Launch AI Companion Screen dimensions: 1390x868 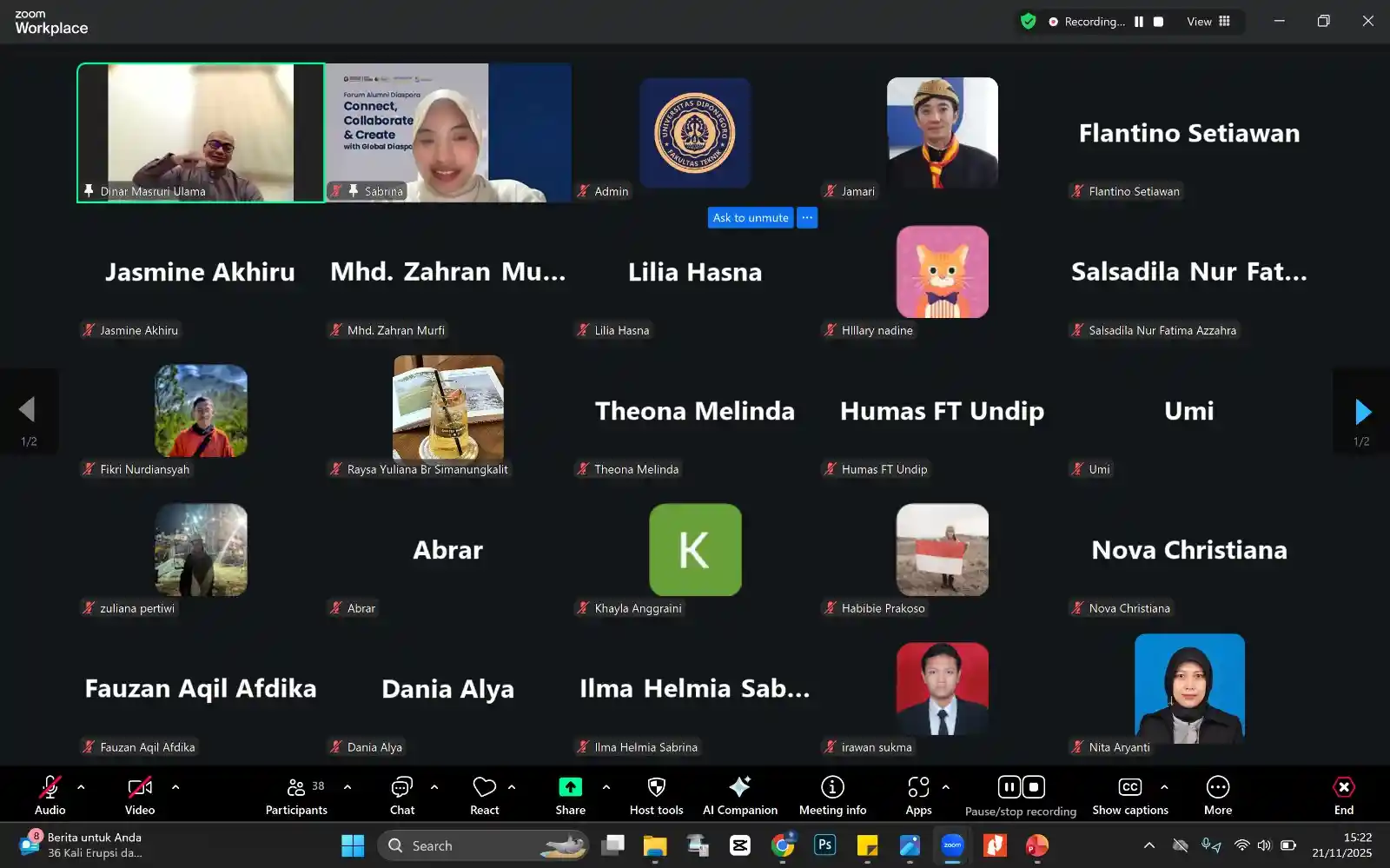739,794
